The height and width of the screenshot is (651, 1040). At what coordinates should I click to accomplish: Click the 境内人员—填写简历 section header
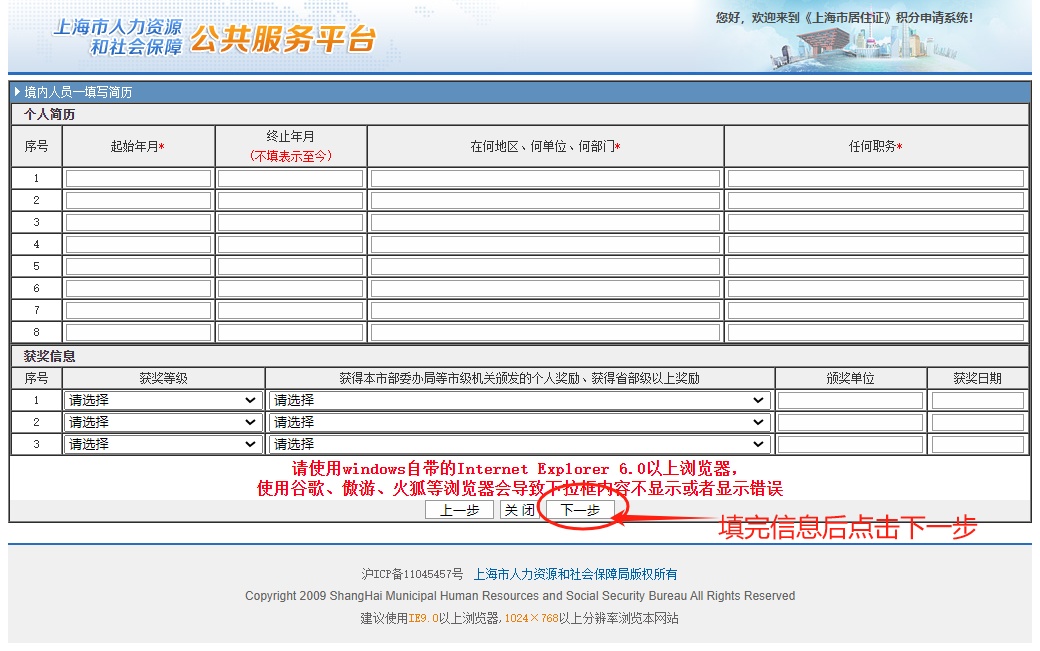click(x=78, y=92)
